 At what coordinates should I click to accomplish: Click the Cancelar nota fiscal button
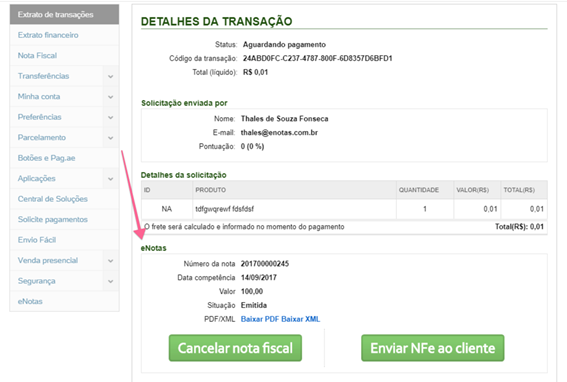pos(235,348)
